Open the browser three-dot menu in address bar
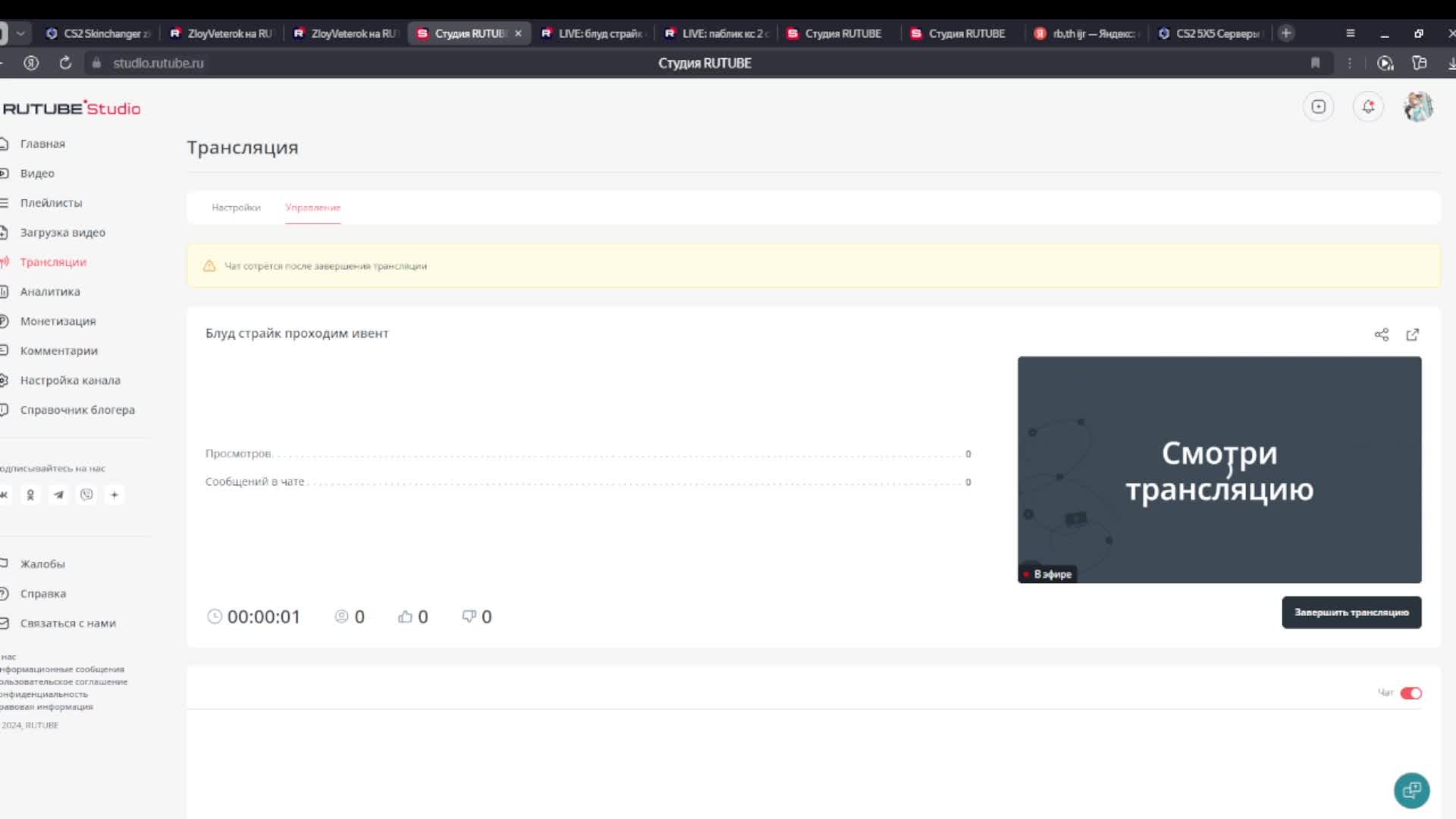Viewport: 1456px width, 819px height. [x=1349, y=63]
